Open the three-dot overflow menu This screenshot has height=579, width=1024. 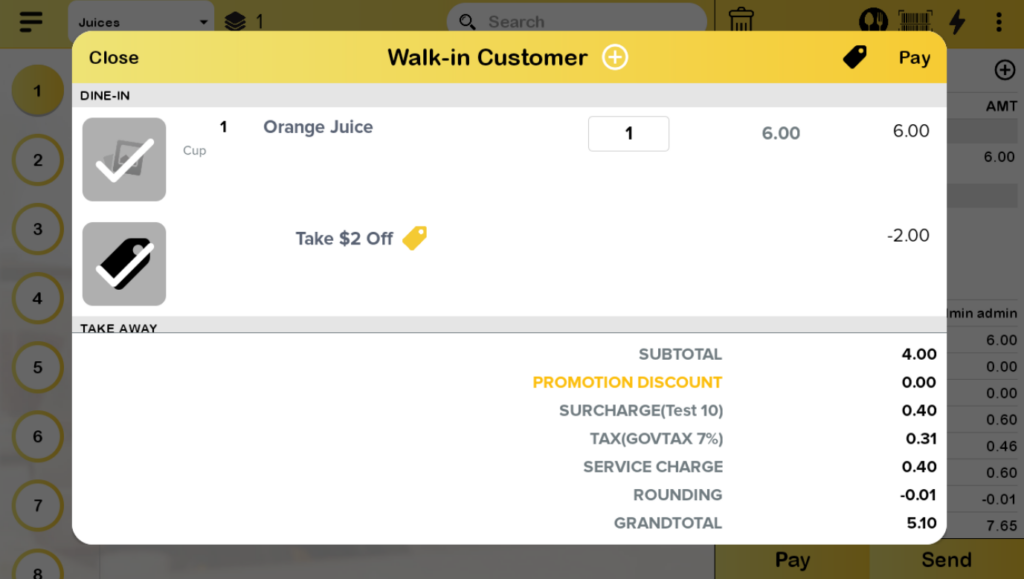click(x=998, y=21)
